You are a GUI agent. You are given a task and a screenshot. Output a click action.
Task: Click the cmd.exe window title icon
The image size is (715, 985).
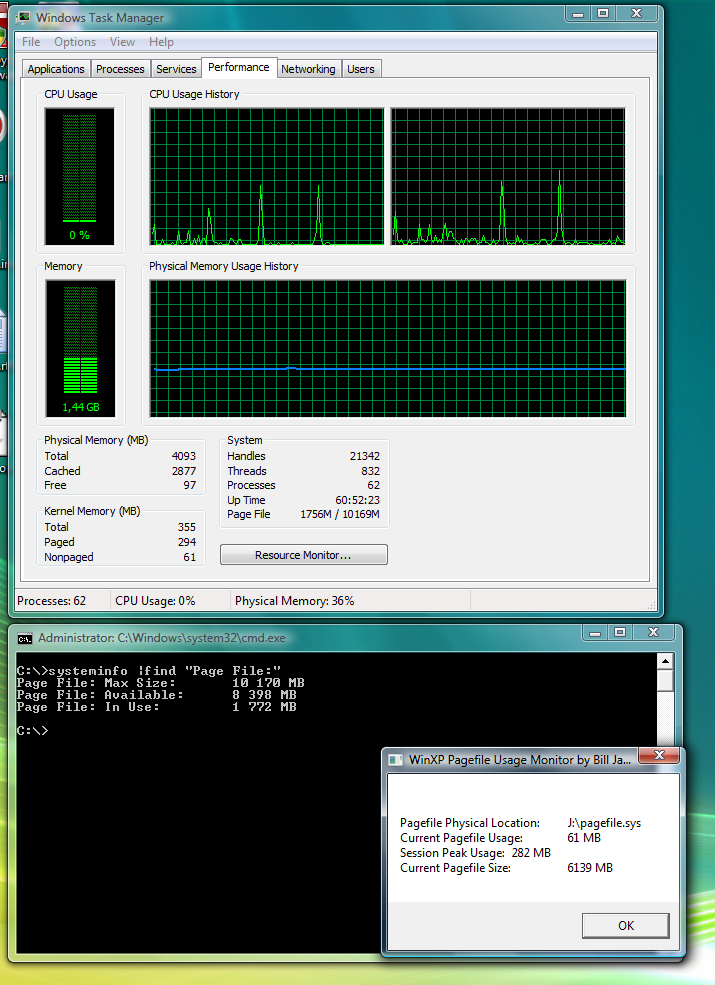25,639
